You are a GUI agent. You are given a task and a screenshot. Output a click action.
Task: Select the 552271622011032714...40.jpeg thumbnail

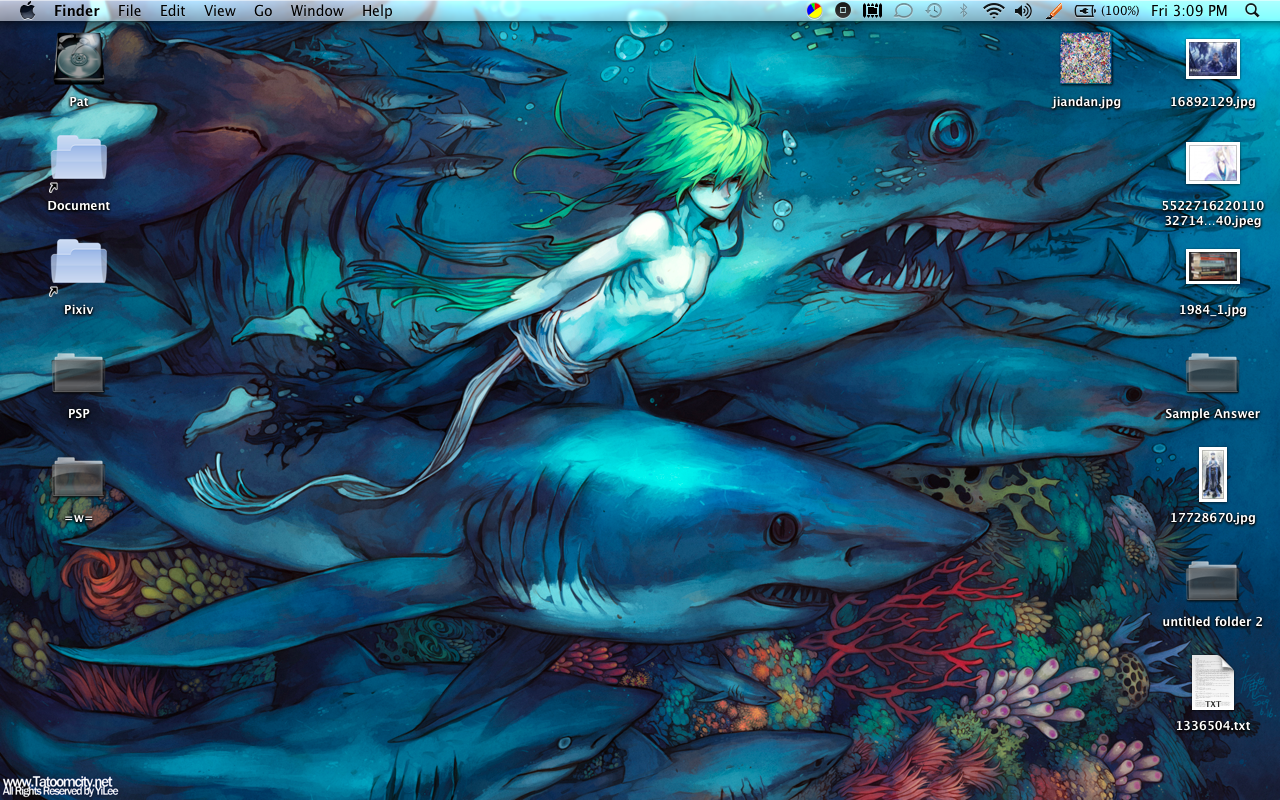1213,163
